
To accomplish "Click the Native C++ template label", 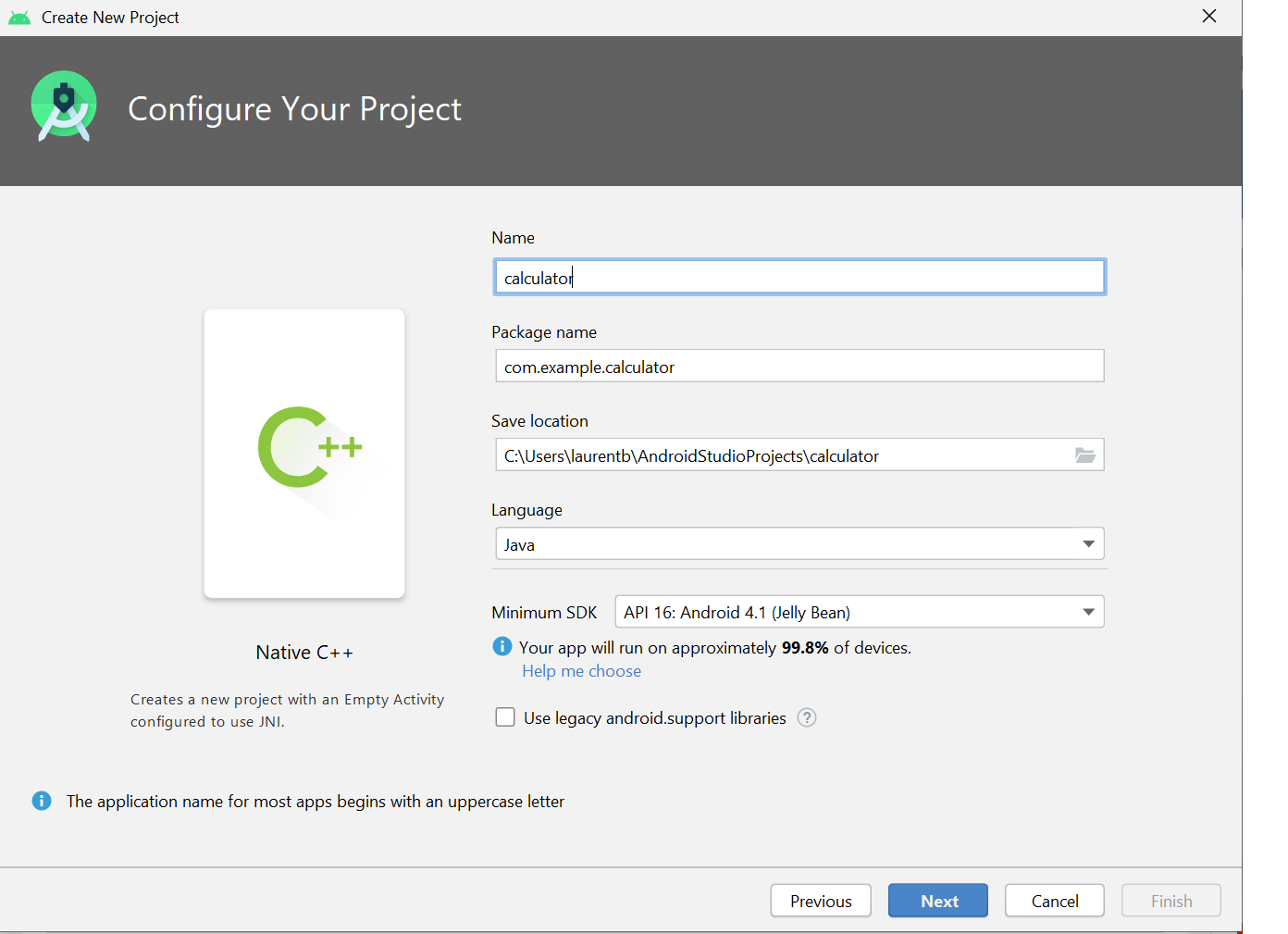I will pos(304,653).
